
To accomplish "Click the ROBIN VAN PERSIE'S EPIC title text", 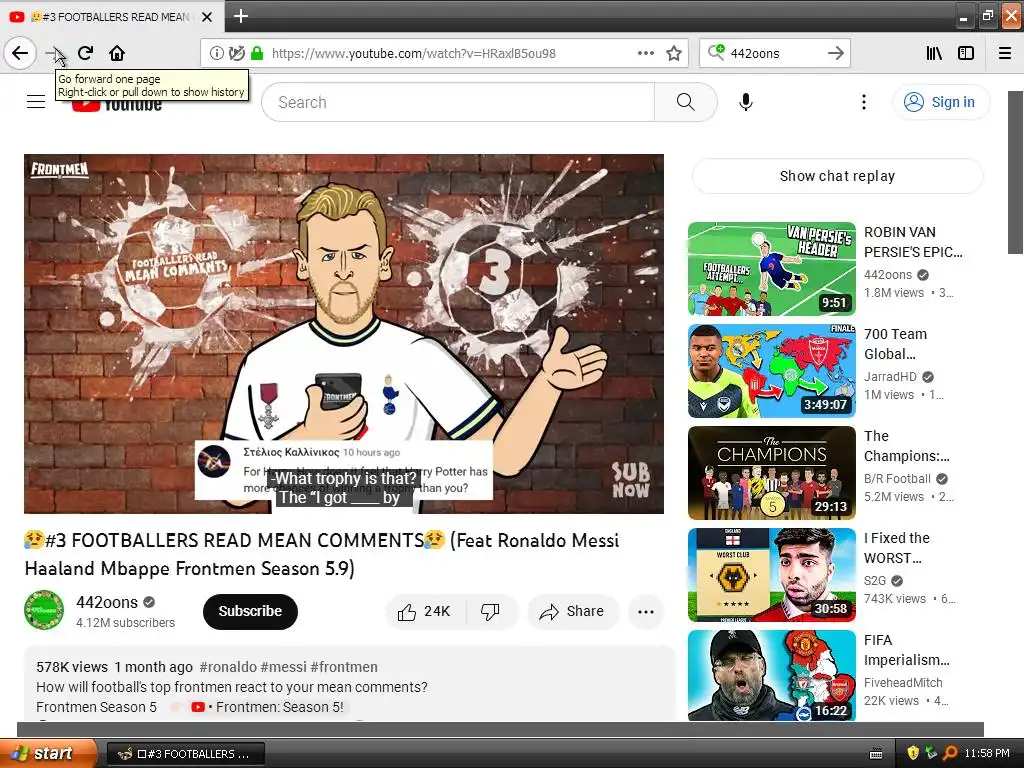I will [x=913, y=242].
